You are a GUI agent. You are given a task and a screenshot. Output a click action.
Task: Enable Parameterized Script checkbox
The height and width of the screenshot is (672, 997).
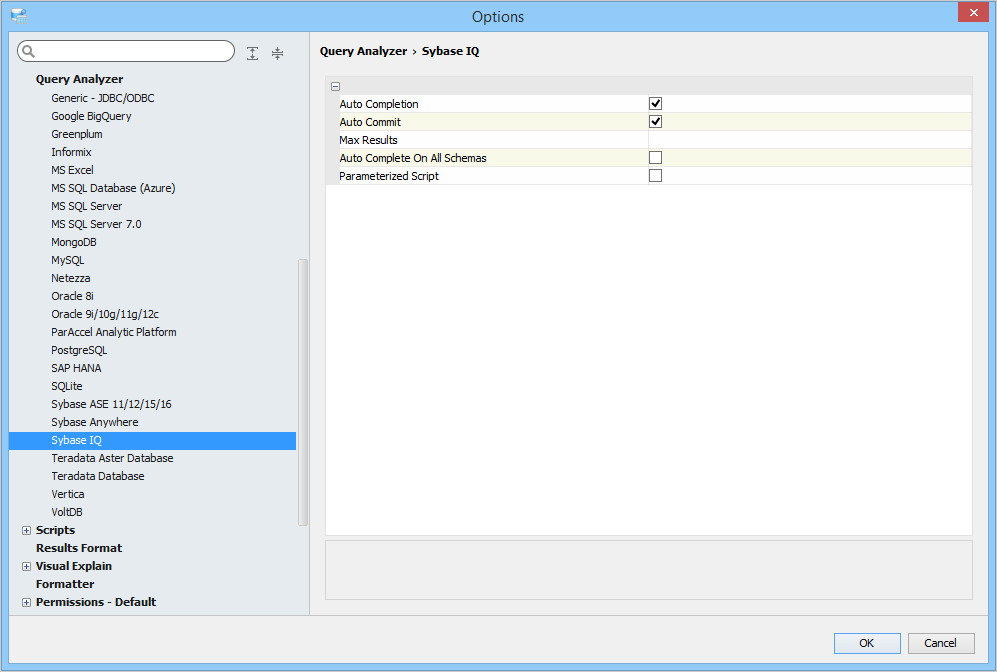click(x=655, y=175)
